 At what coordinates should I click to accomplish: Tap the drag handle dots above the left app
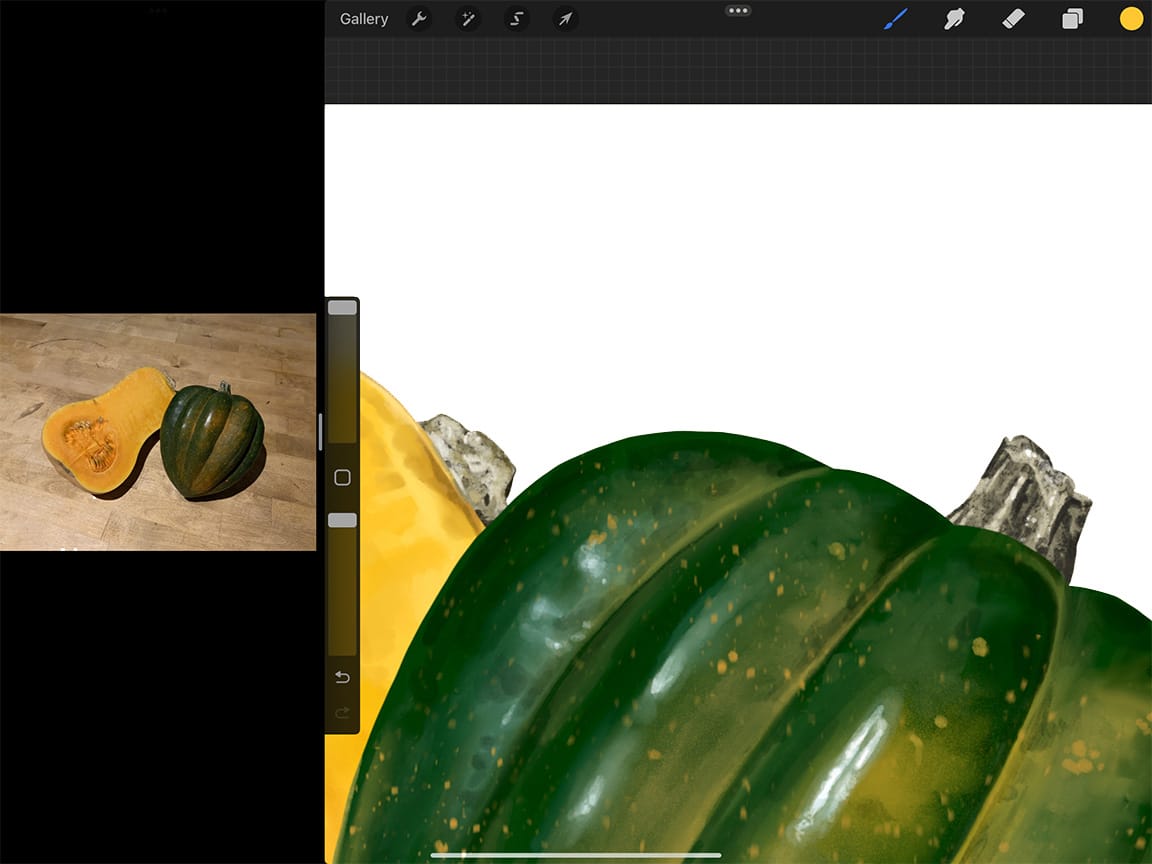[x=157, y=12]
